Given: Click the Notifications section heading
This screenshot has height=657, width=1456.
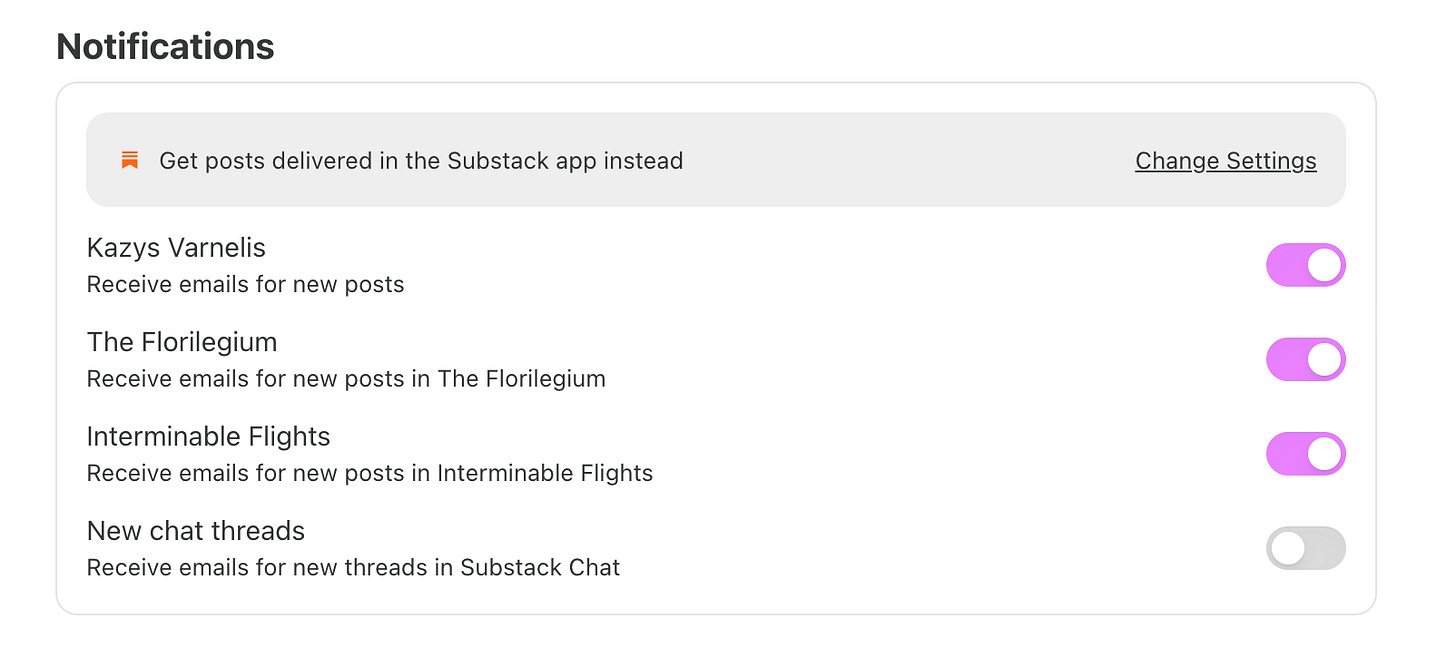Looking at the screenshot, I should tap(165, 46).
